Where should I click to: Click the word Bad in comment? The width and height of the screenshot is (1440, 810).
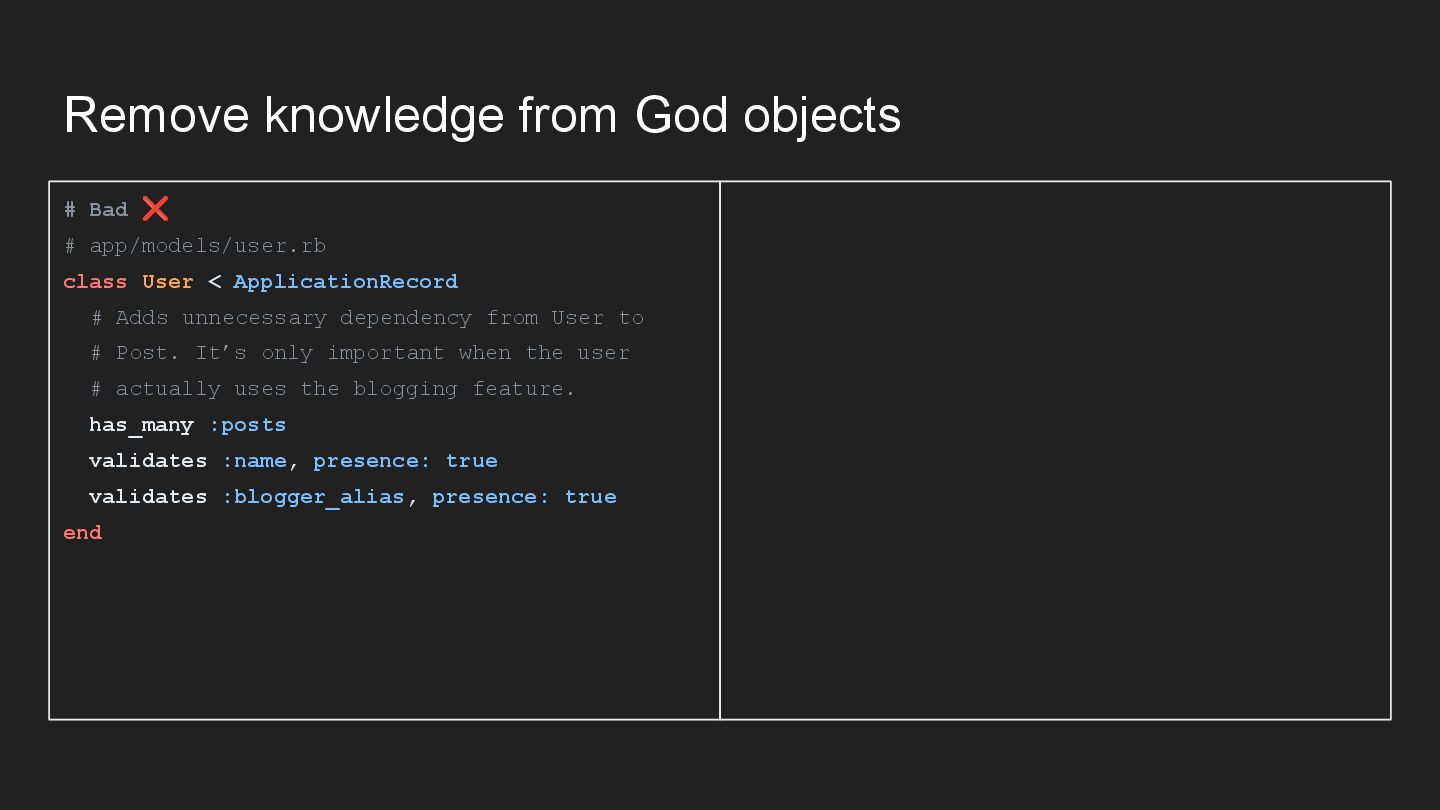pos(108,210)
